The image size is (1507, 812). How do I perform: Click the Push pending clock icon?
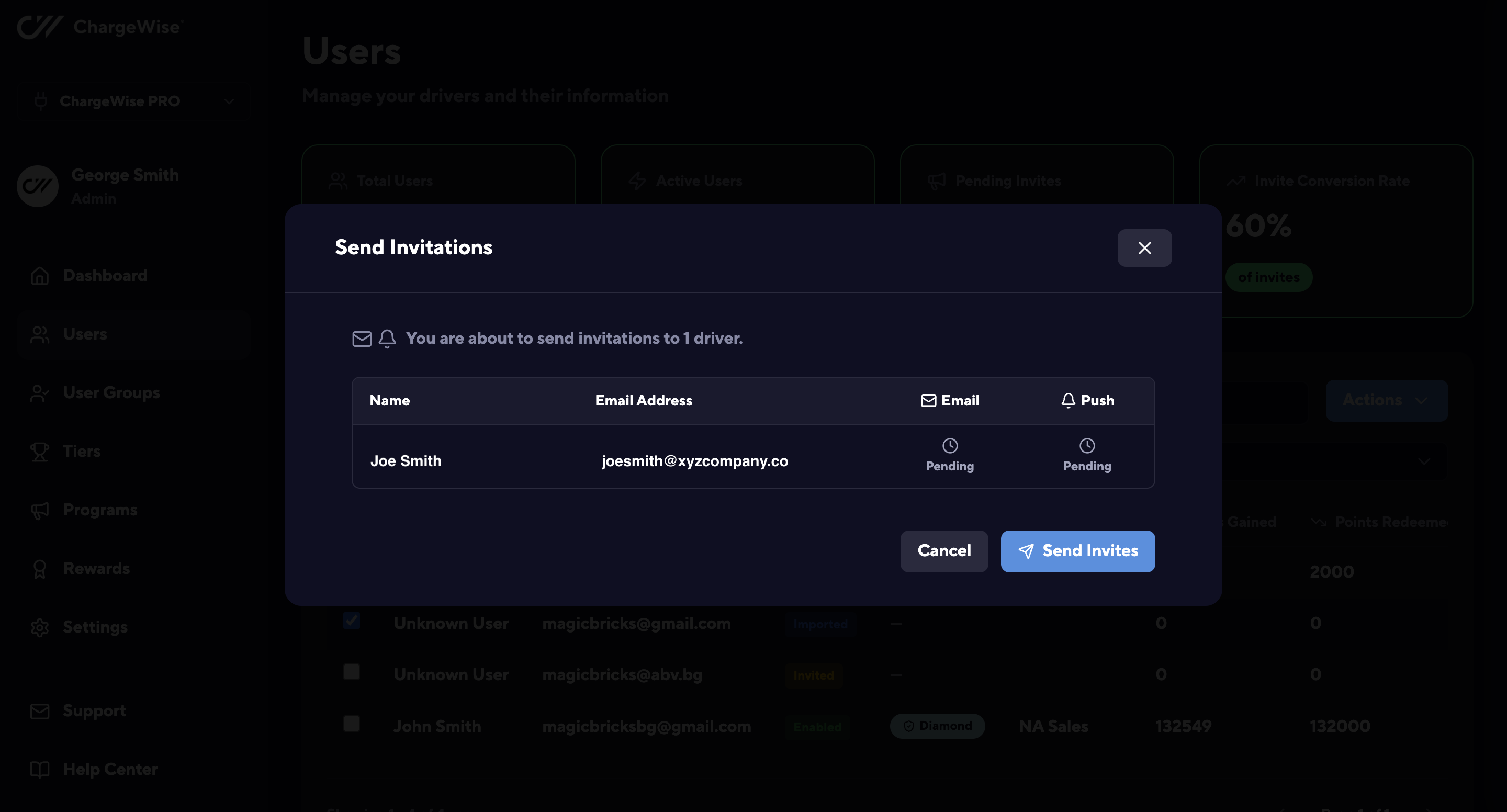point(1086,446)
